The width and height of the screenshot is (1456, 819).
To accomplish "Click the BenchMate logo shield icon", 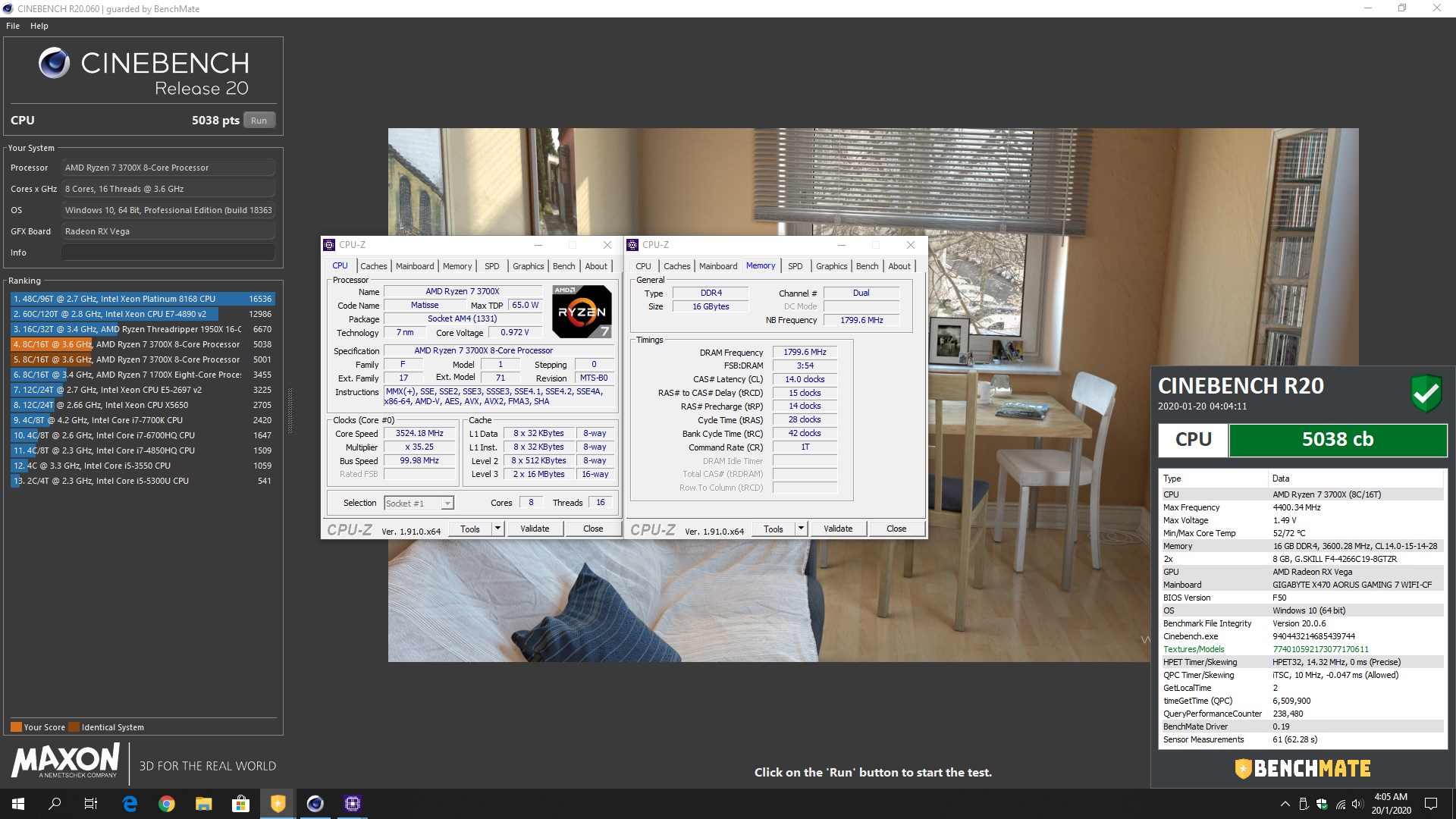I will pos(1243,769).
